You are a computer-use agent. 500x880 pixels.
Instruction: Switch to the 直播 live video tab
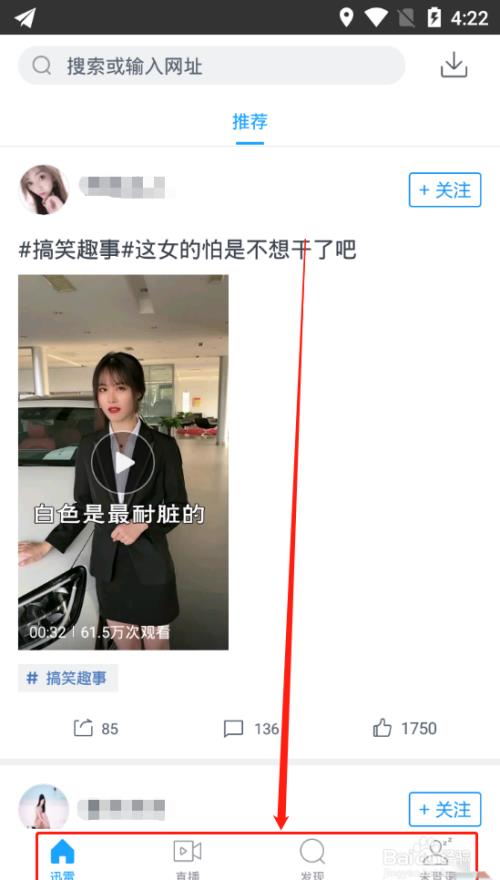pyautogui.click(x=187, y=851)
